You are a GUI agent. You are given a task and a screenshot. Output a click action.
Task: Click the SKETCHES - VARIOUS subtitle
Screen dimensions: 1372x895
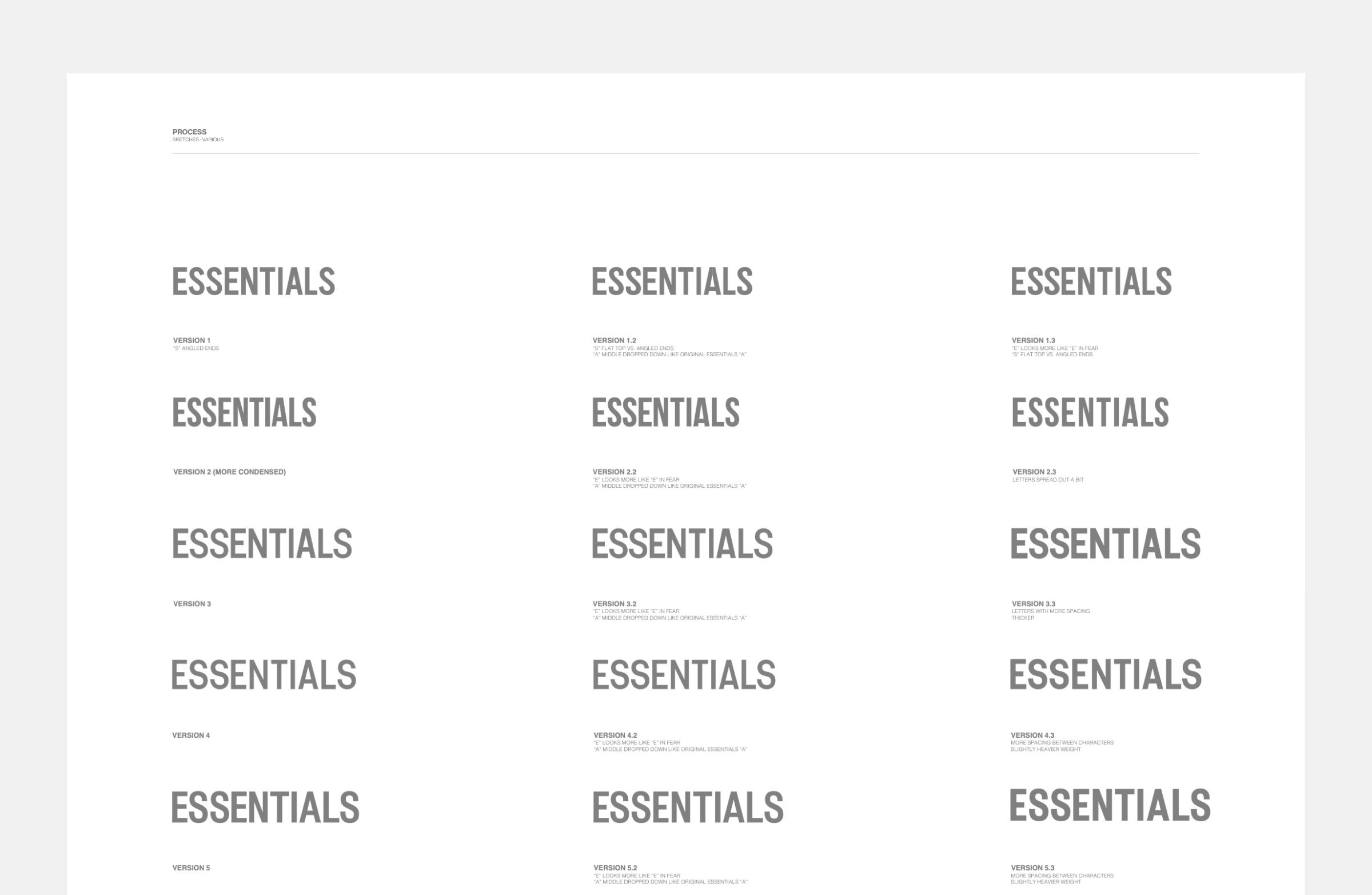pos(198,140)
